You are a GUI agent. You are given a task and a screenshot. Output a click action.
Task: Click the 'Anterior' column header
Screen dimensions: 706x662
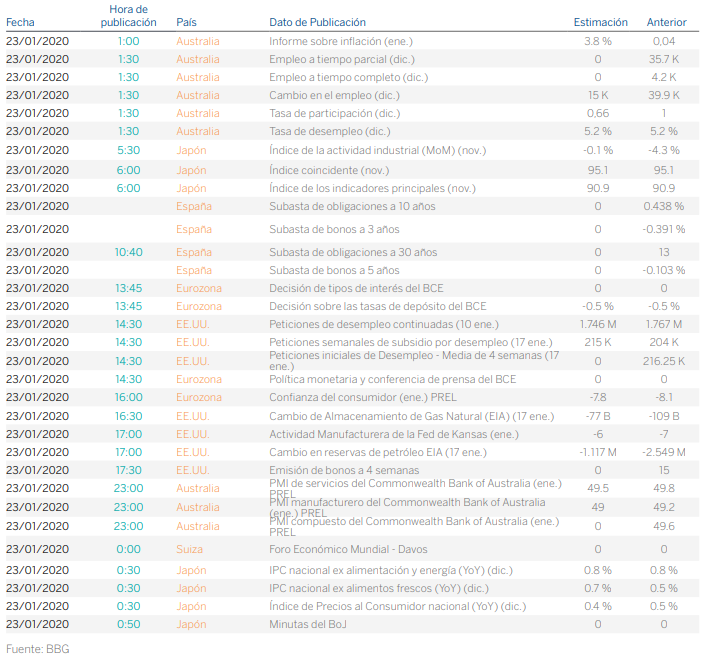(666, 22)
